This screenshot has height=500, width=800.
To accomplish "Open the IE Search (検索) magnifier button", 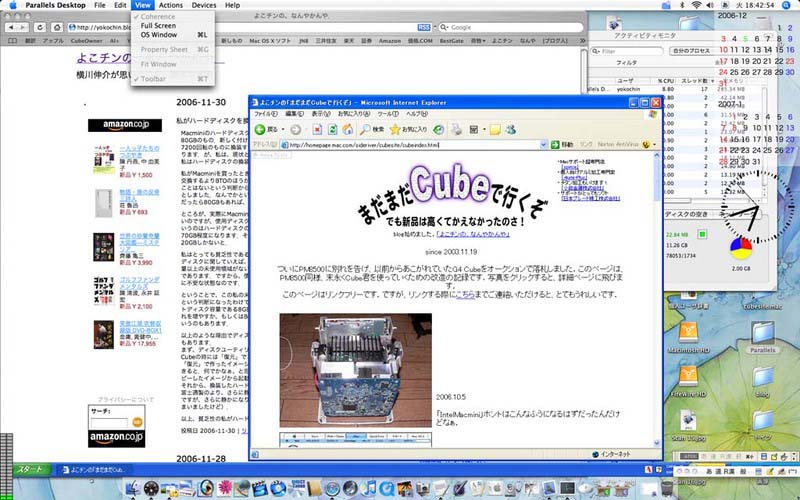I will point(371,130).
